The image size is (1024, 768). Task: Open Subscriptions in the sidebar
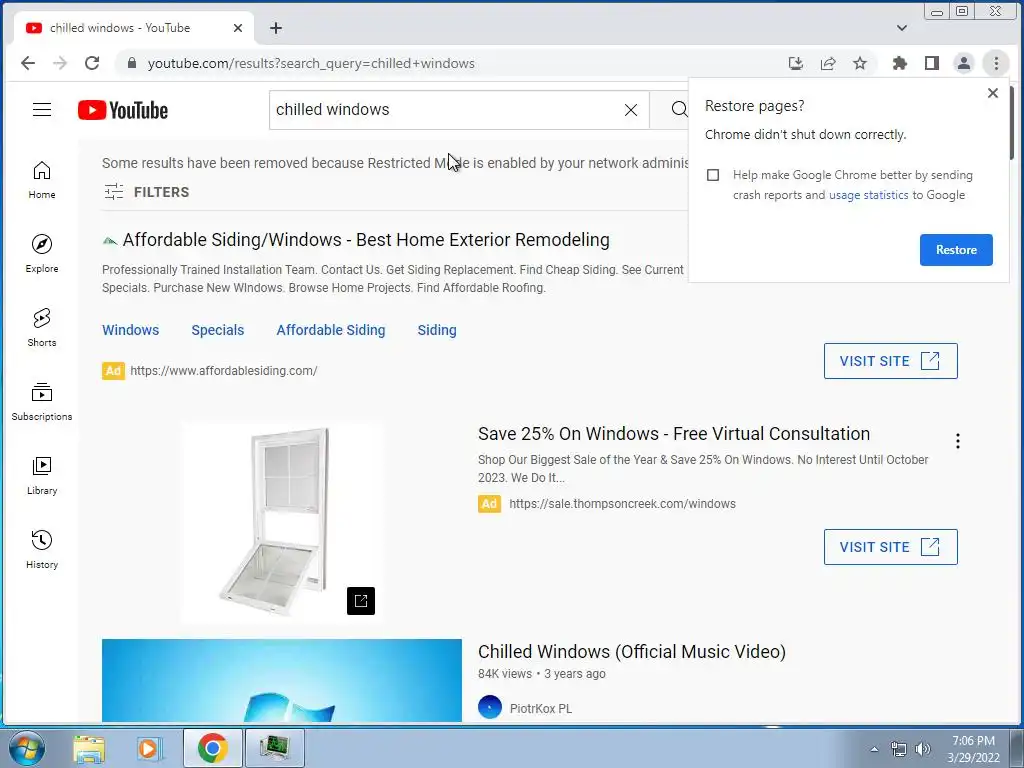click(x=42, y=401)
